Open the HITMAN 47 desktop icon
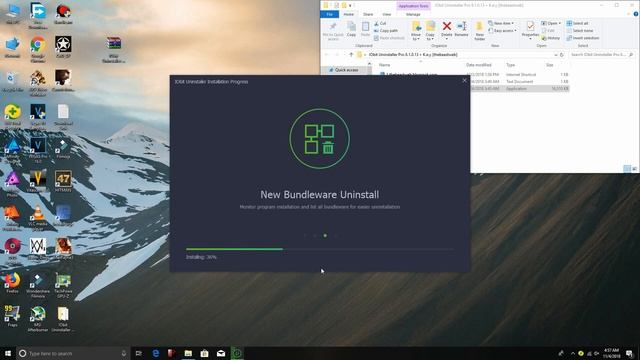The width and height of the screenshot is (640, 360). [63, 182]
